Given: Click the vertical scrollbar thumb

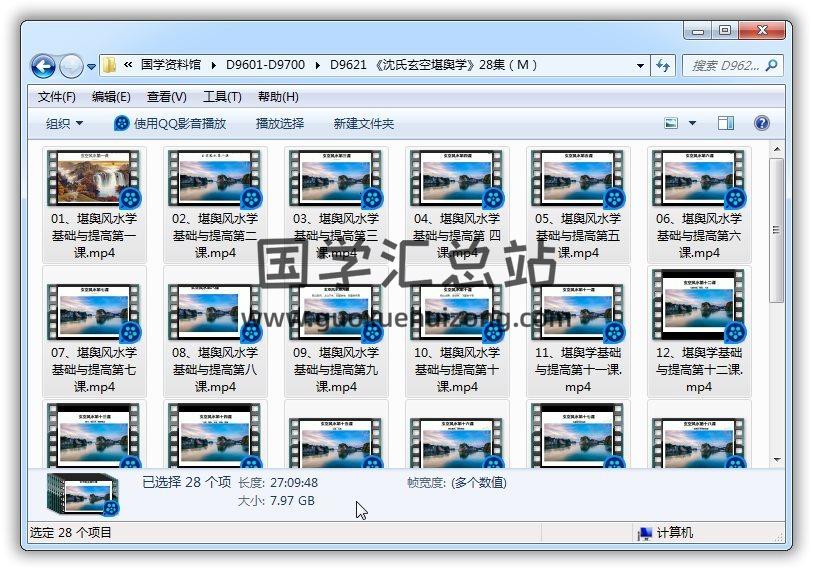Looking at the screenshot, I should [777, 230].
